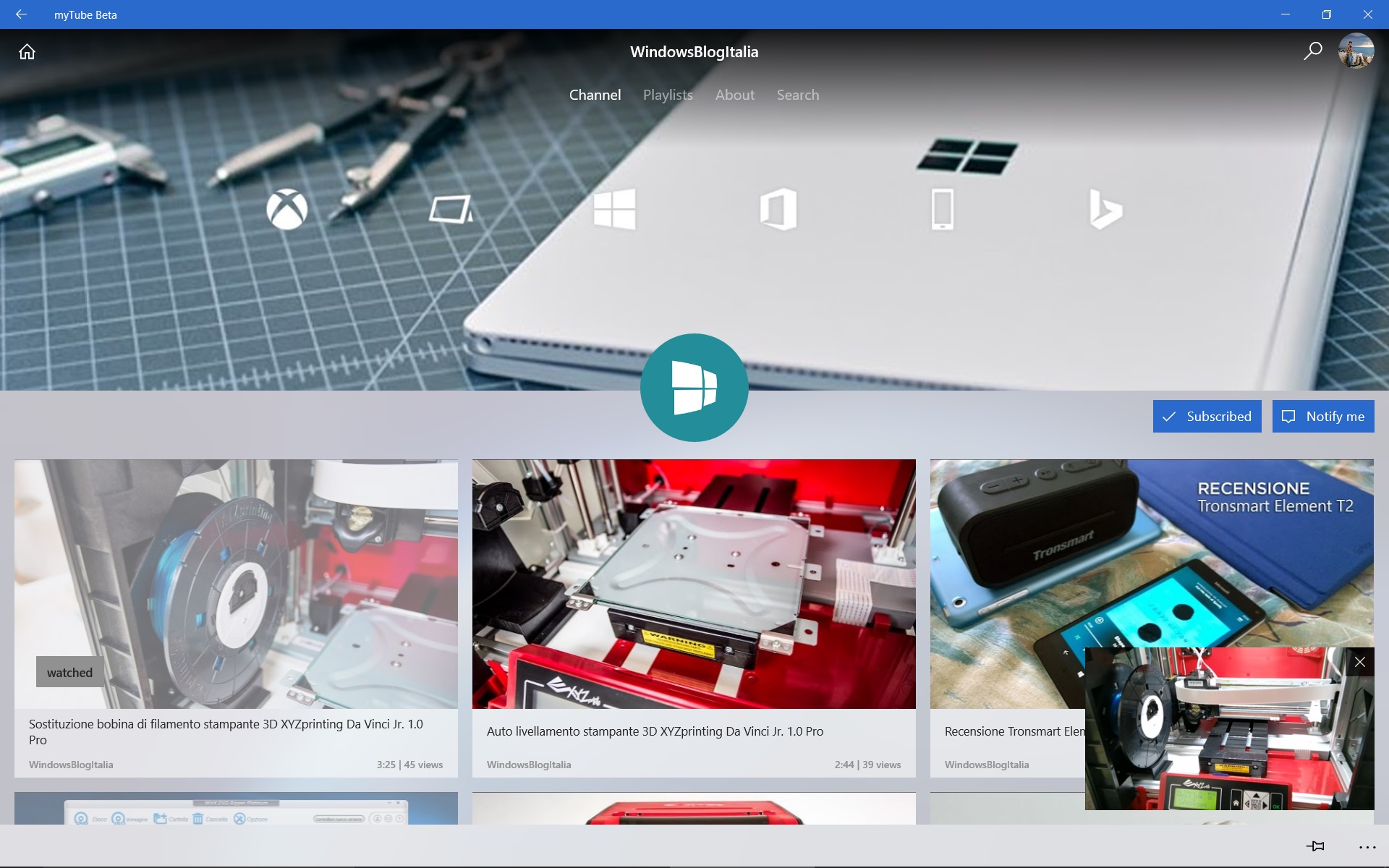
Task: Click the Auto livellamento stampante 3D title
Action: 655,731
